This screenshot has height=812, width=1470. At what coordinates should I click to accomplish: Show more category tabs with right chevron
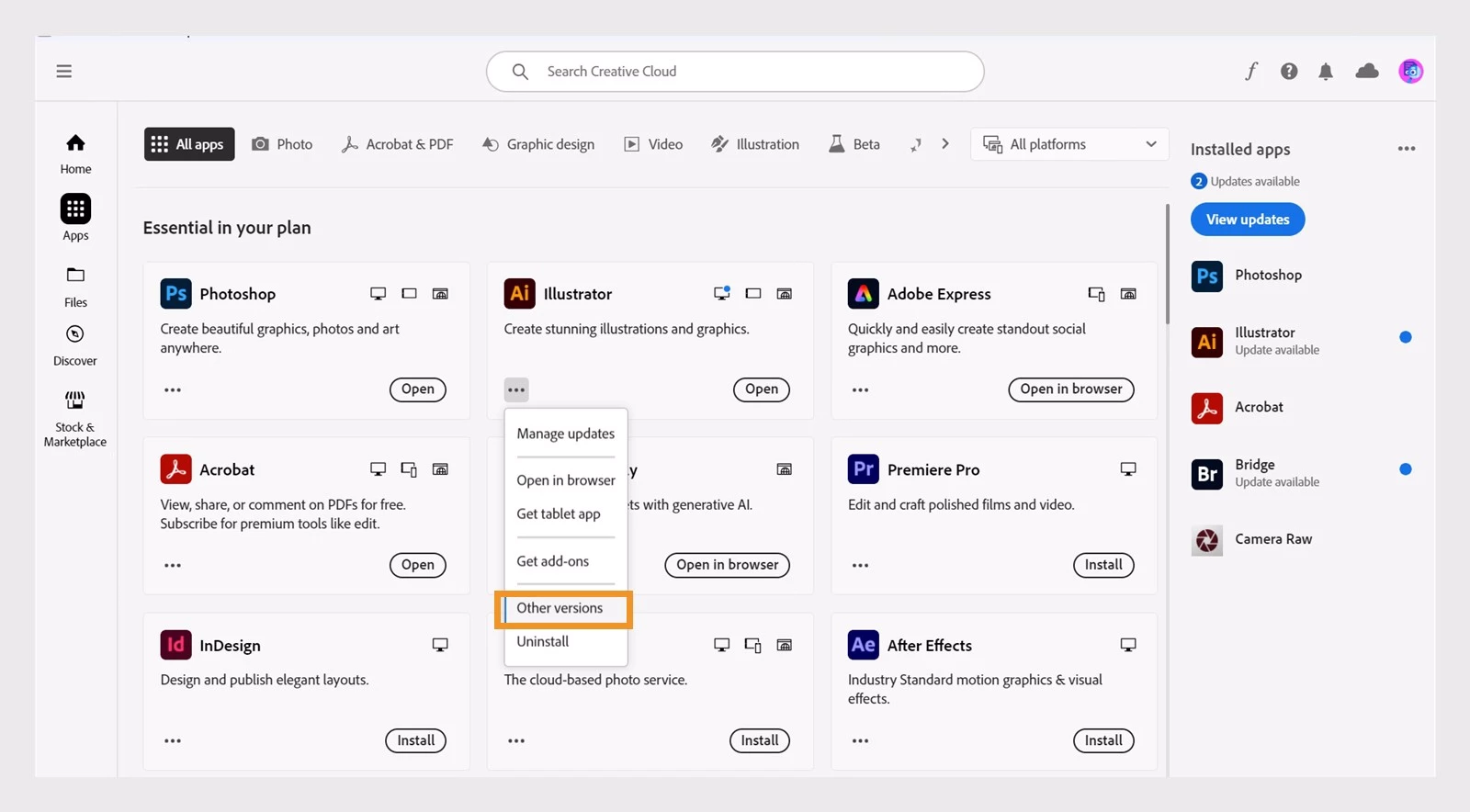944,144
